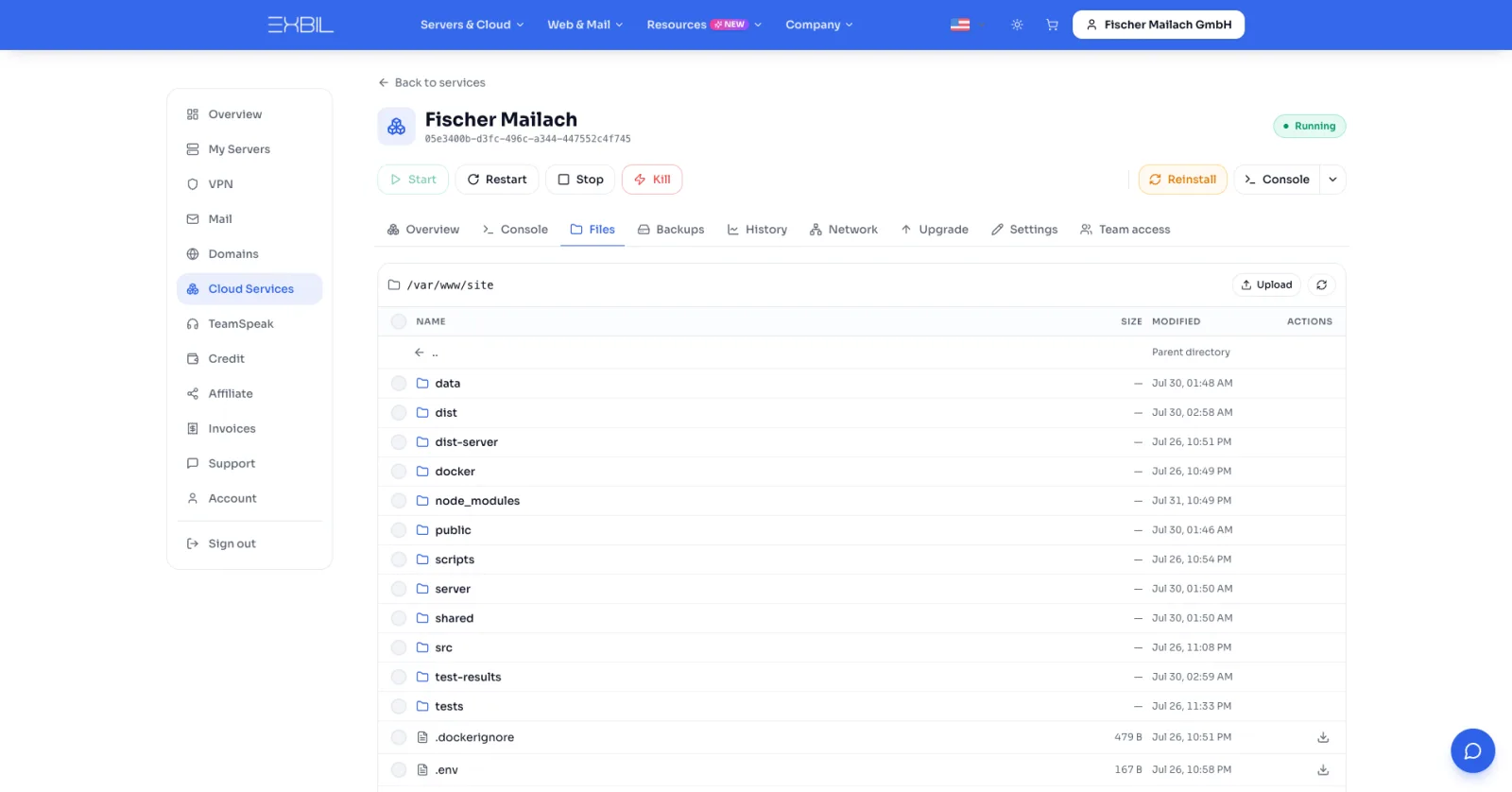Switch to the Console tab
The height and width of the screenshot is (792, 1512).
[x=515, y=230]
